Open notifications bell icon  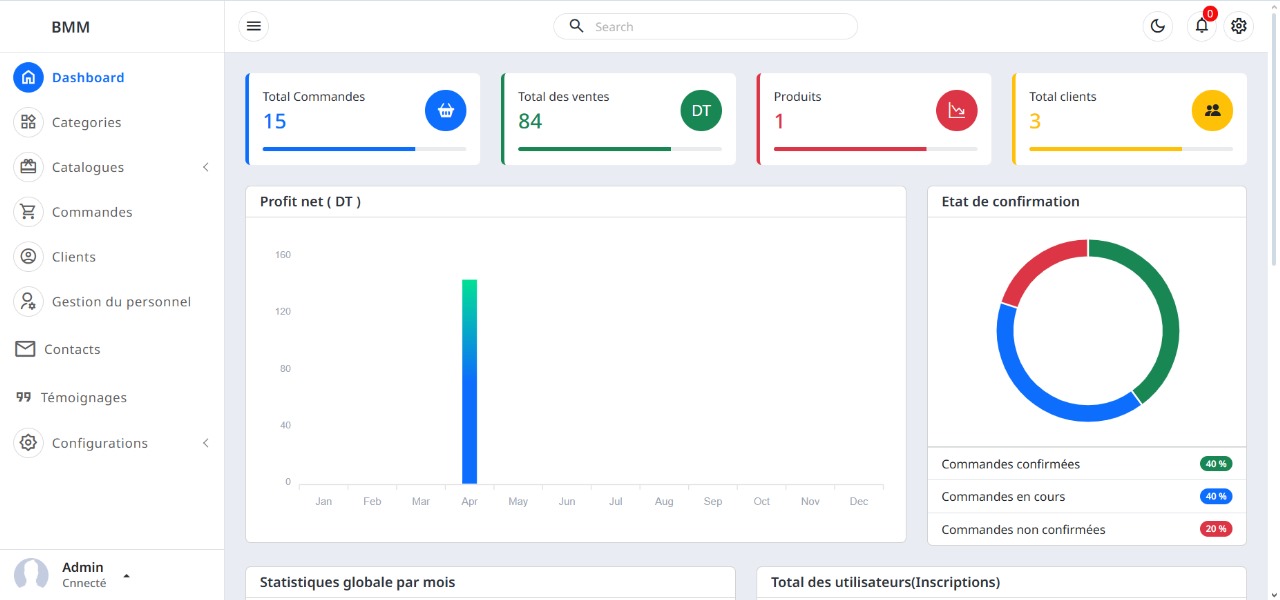click(1202, 26)
